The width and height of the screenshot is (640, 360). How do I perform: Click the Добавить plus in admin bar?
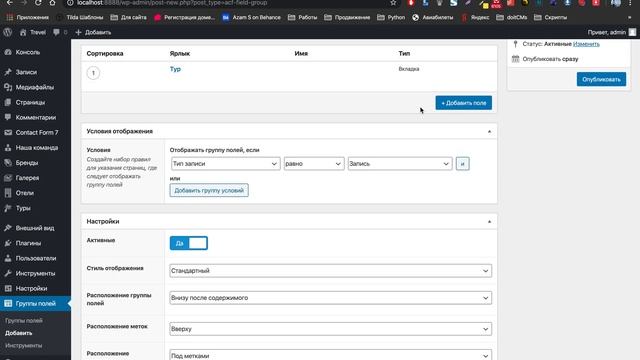pos(78,32)
